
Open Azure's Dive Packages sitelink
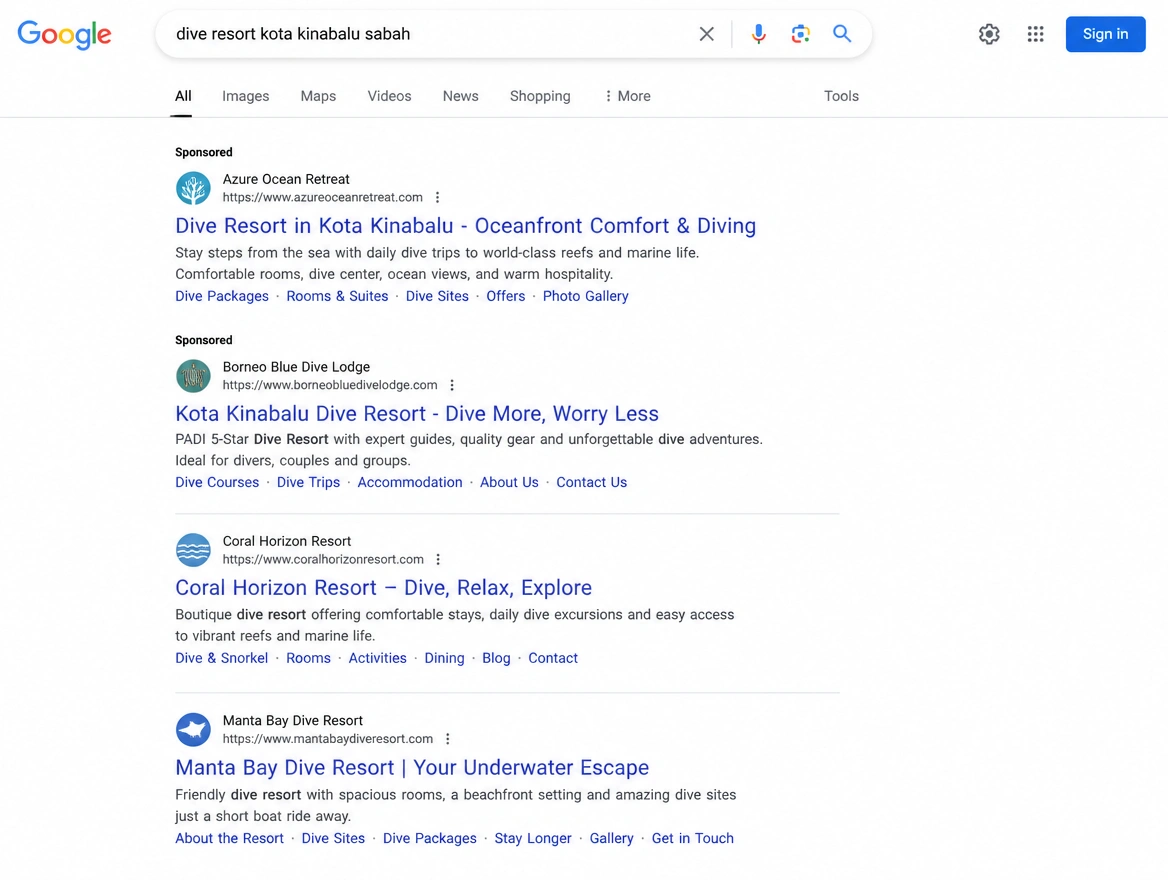[222, 297]
